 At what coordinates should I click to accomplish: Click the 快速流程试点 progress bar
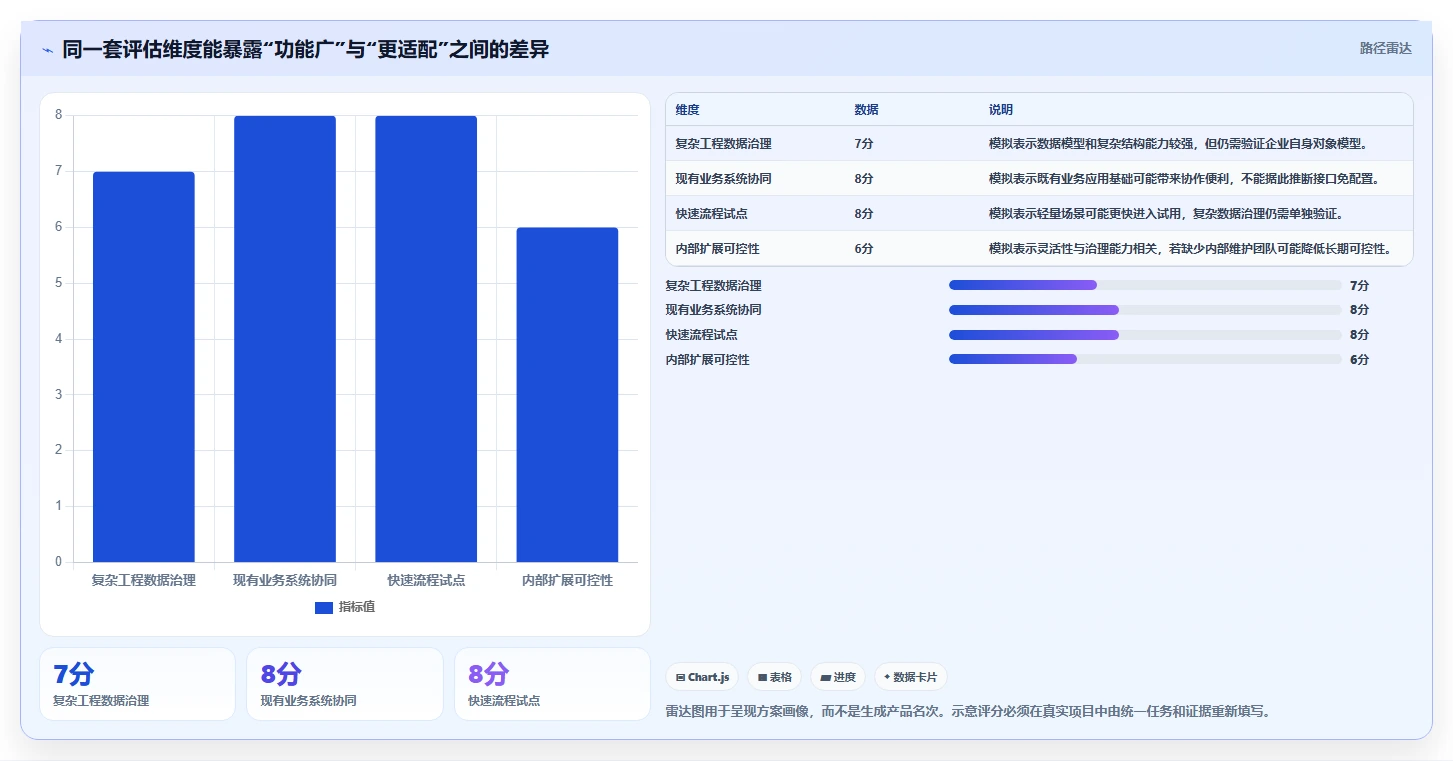[1145, 335]
